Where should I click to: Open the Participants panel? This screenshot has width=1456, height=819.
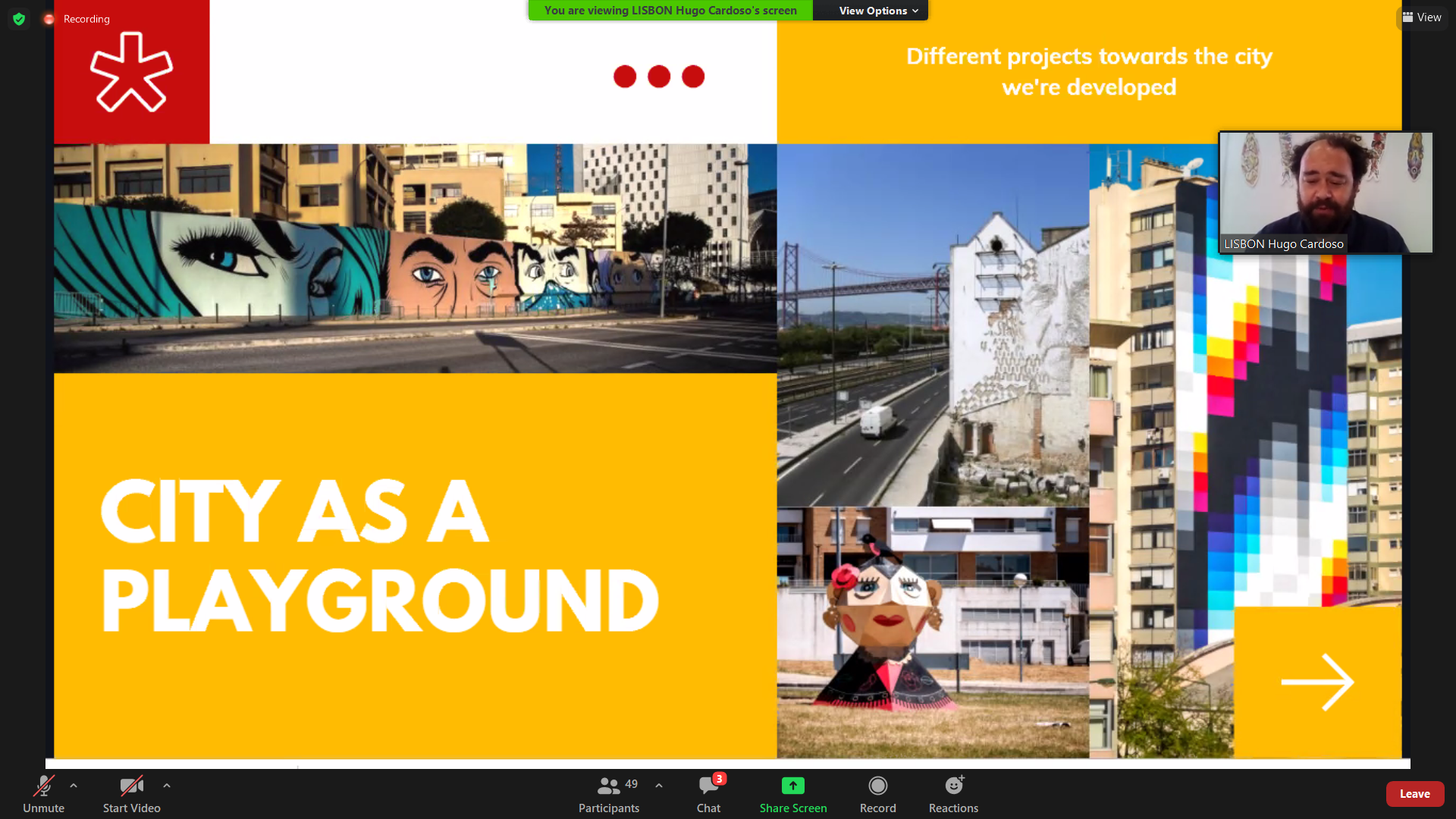pyautogui.click(x=609, y=793)
